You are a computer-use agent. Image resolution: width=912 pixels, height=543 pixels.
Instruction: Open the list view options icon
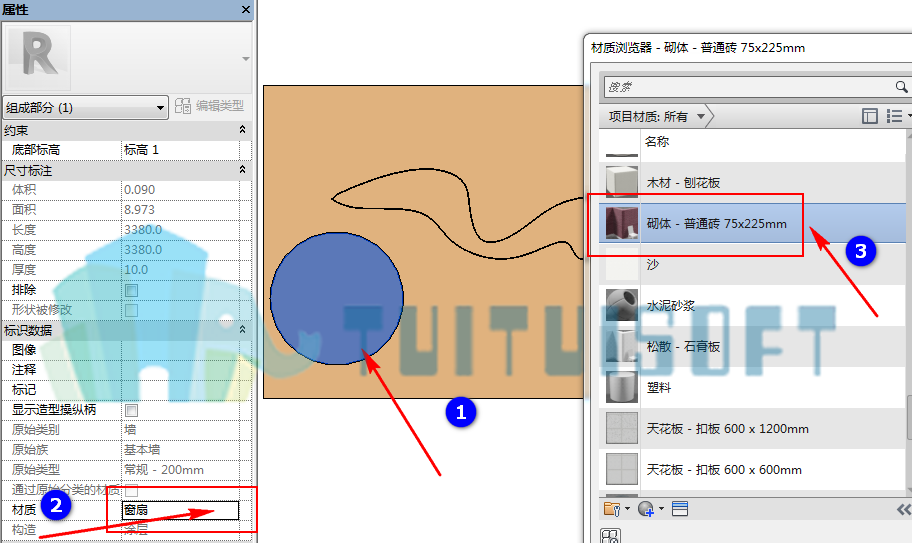pos(896,116)
